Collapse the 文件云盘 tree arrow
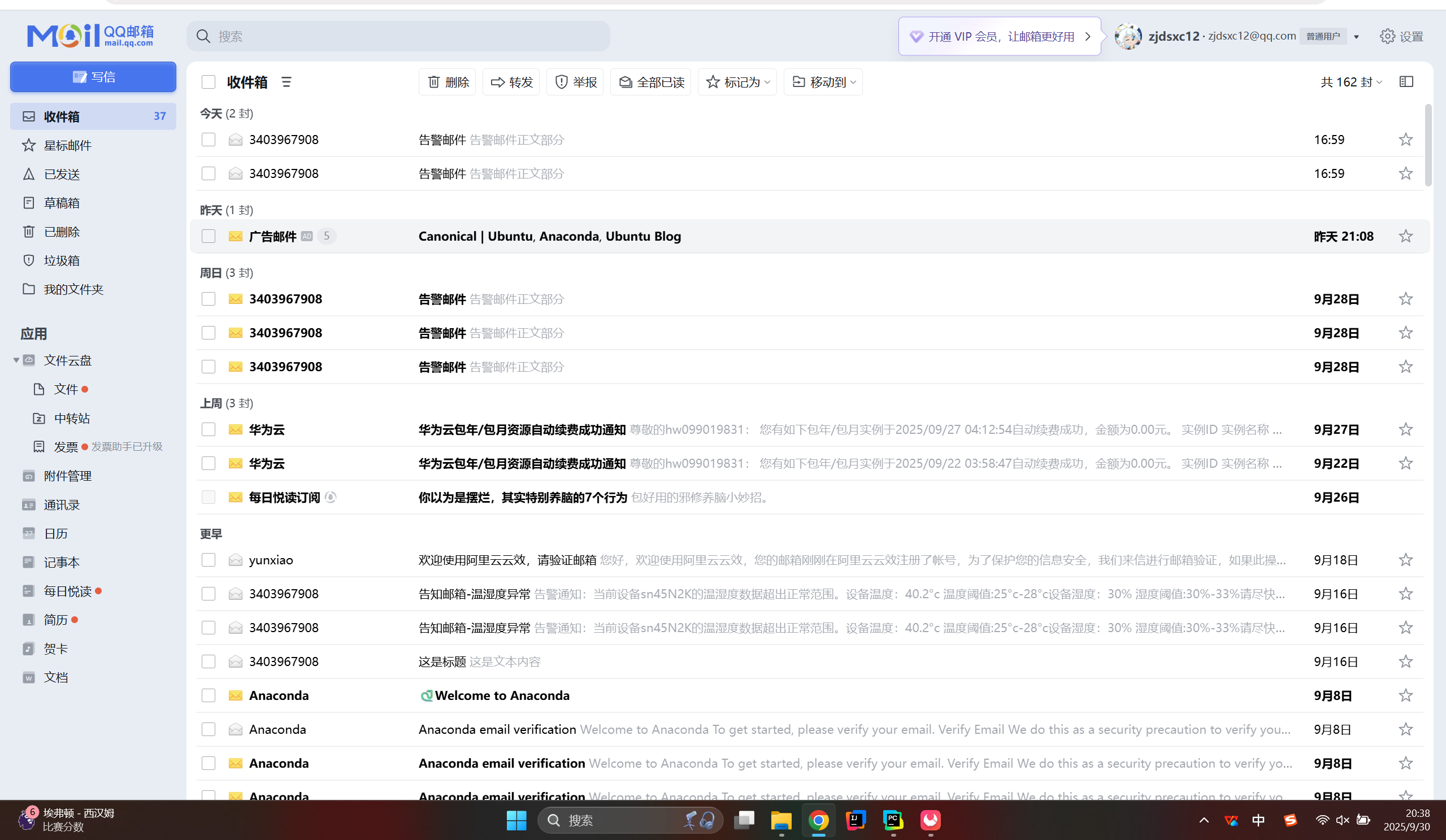The image size is (1446, 840). pyautogui.click(x=16, y=360)
